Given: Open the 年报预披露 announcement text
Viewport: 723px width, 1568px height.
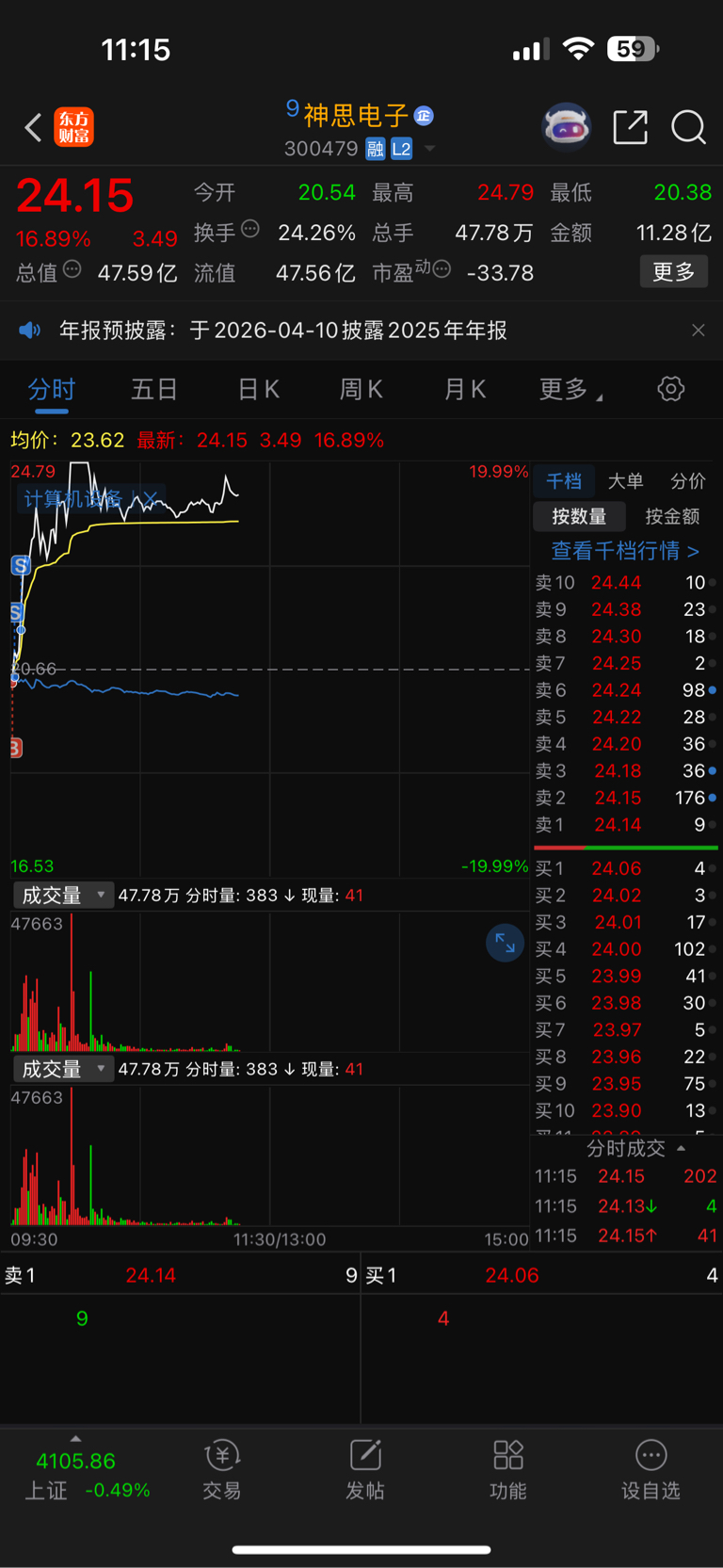Looking at the screenshot, I should click(x=282, y=331).
